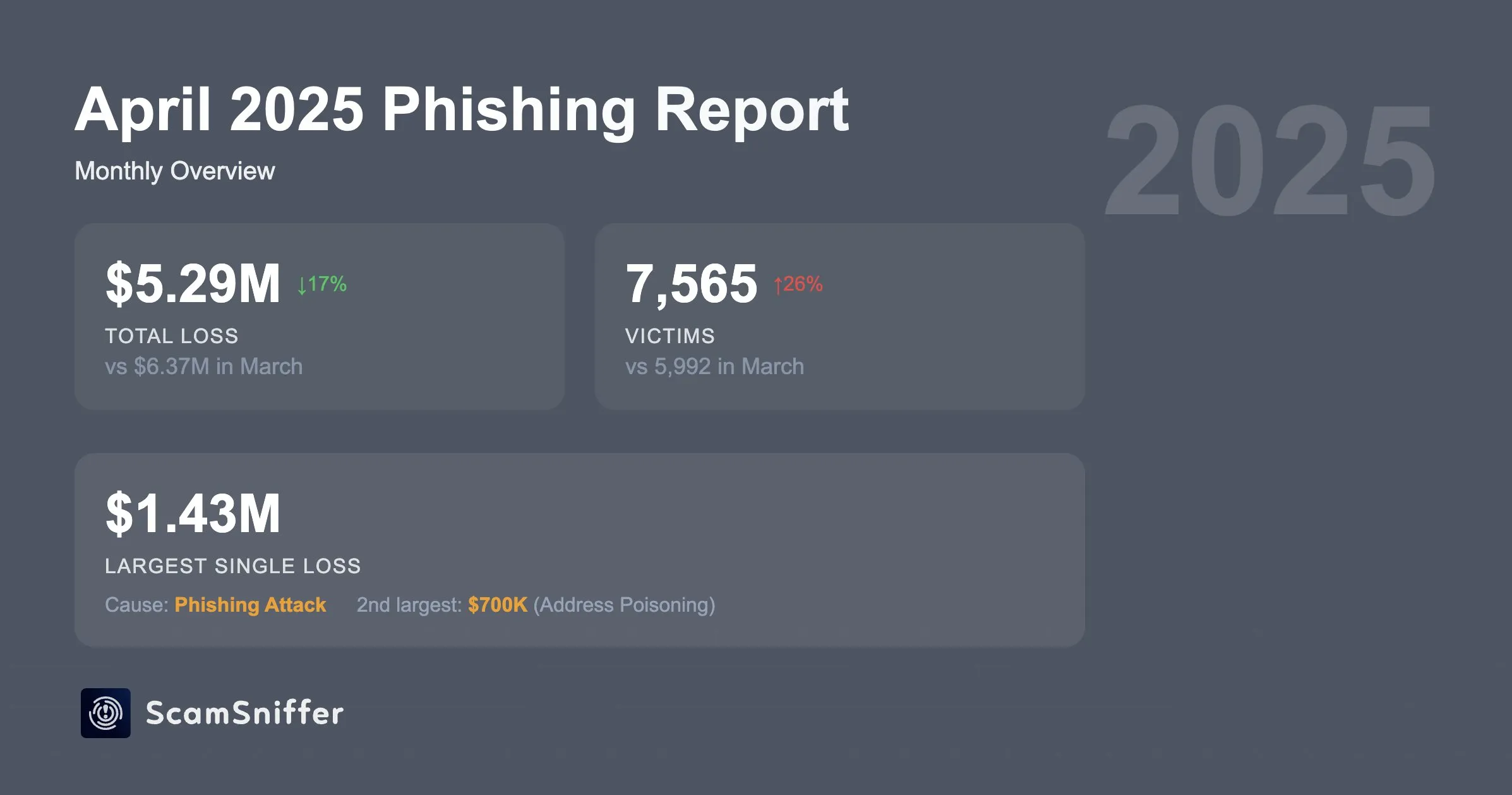This screenshot has height=795, width=1512.
Task: Click the 7,565 victims figure
Action: click(691, 286)
